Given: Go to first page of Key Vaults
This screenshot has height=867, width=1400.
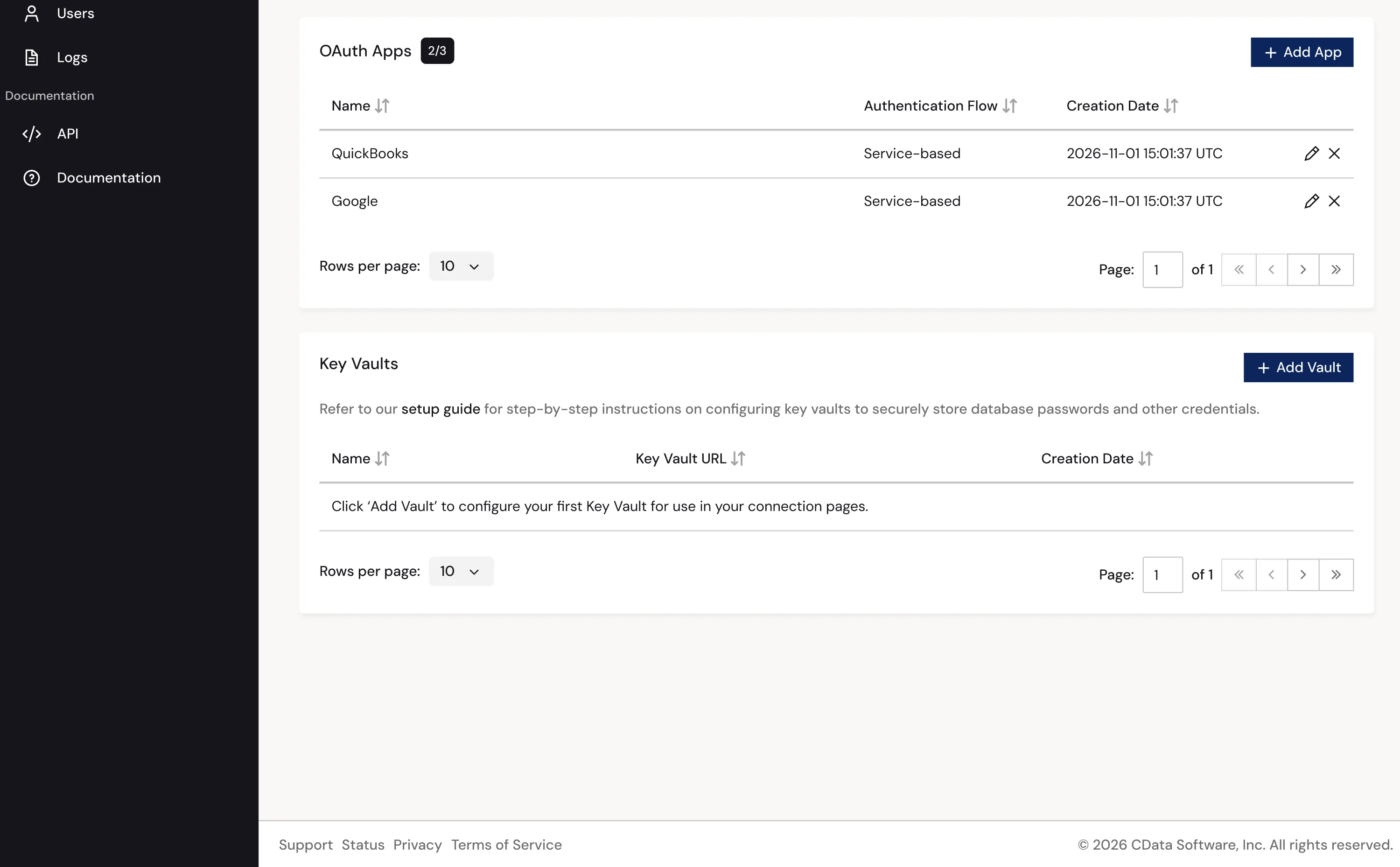Looking at the screenshot, I should (1239, 574).
